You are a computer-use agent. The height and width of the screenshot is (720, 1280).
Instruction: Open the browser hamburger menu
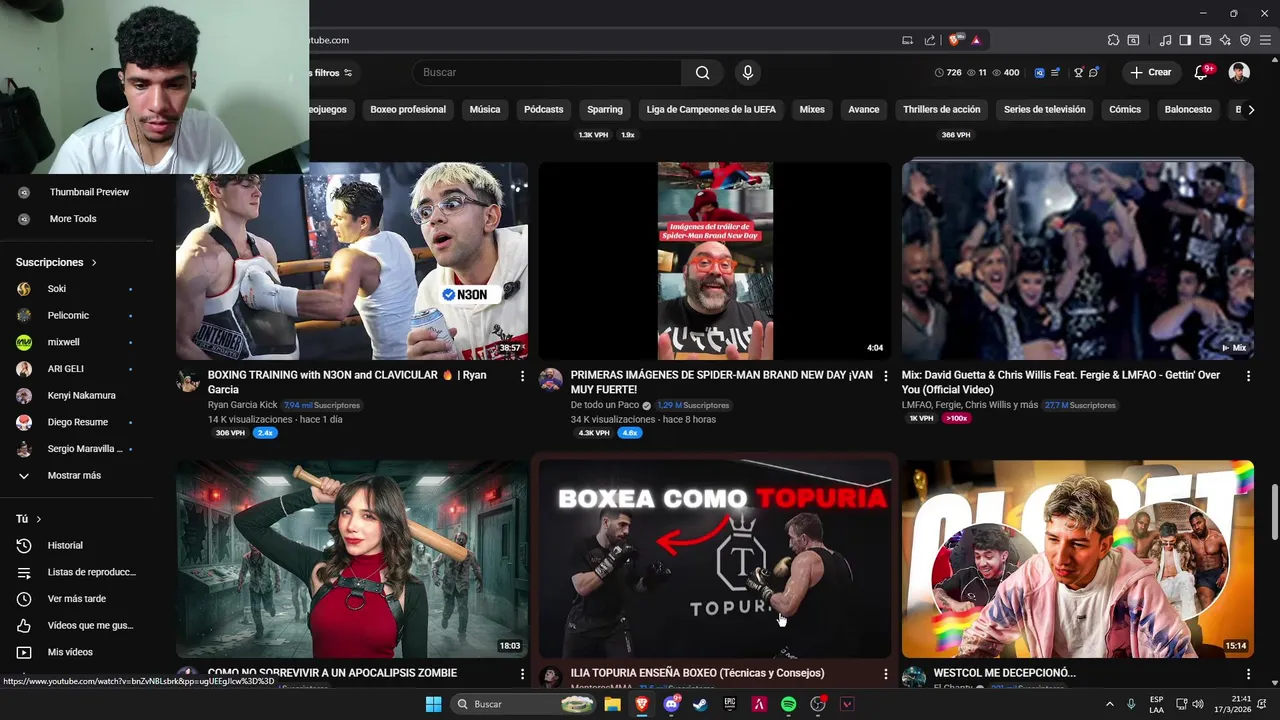point(1265,40)
